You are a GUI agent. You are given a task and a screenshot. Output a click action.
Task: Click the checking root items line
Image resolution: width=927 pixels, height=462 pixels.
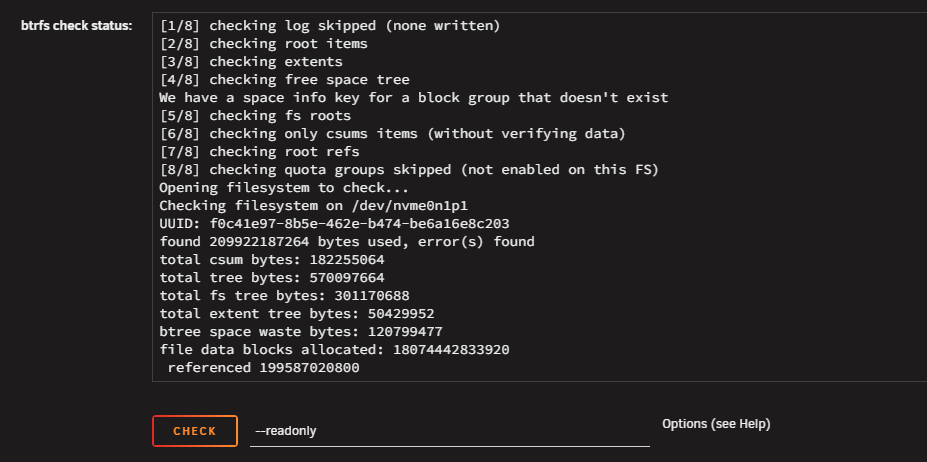264,44
